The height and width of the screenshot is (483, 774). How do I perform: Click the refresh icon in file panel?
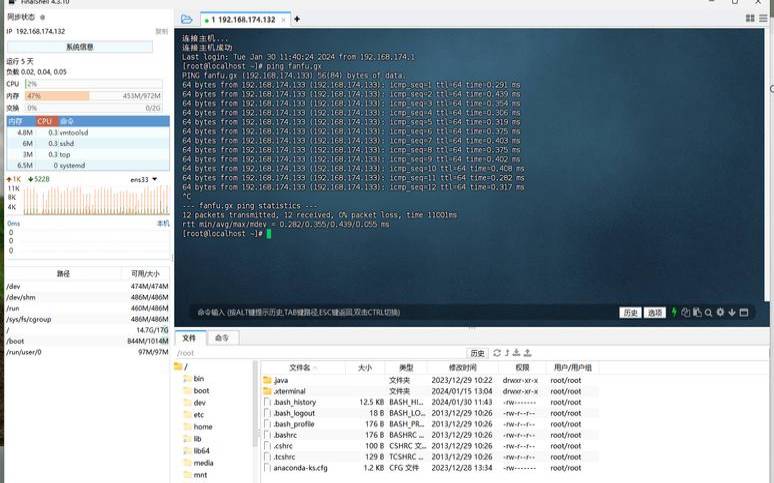(497, 353)
